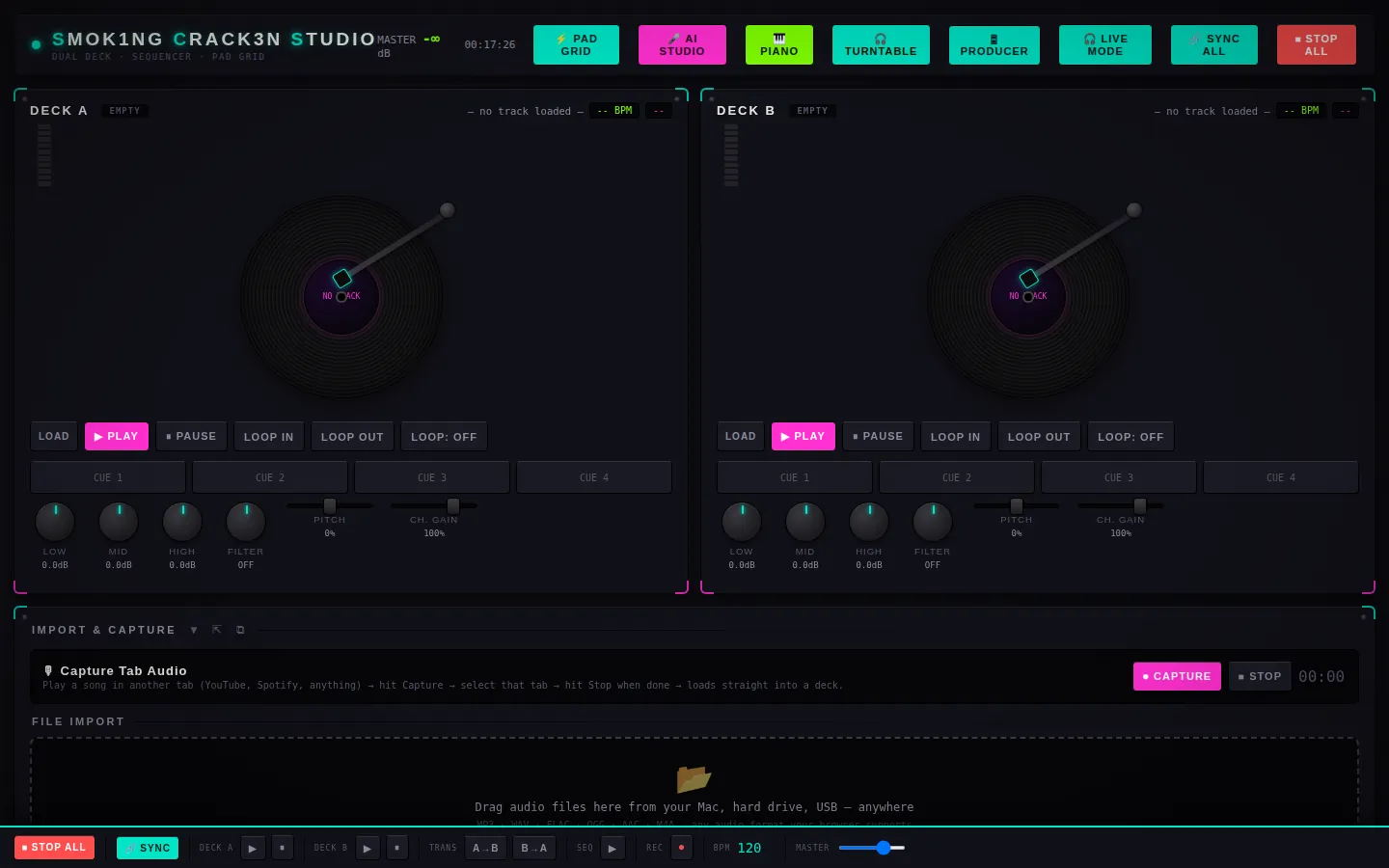This screenshot has height=868, width=1389.
Task: Switch to AI Studio mode
Action: [x=682, y=44]
